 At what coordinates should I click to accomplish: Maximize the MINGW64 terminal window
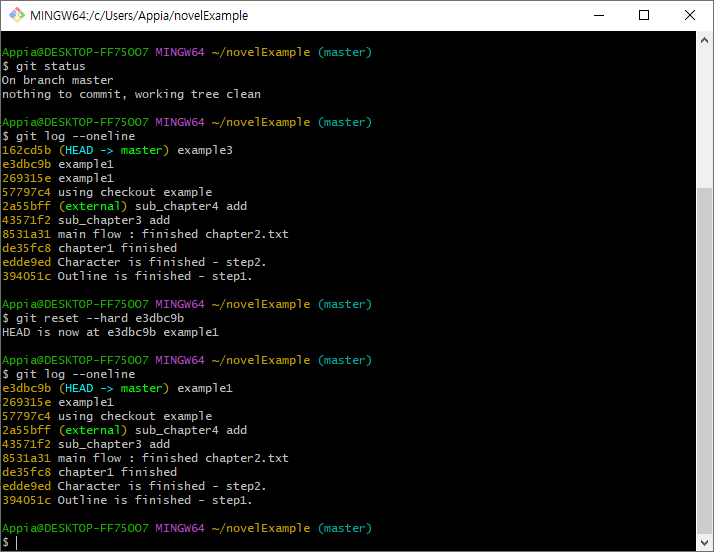tap(644, 15)
